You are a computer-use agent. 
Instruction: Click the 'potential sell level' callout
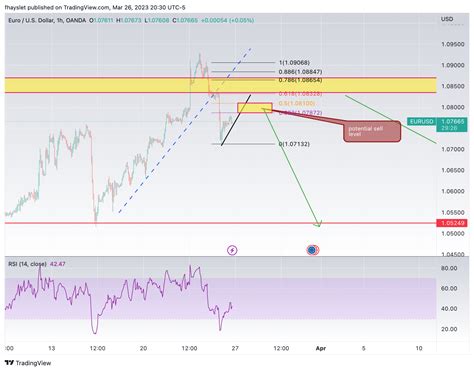coord(372,131)
